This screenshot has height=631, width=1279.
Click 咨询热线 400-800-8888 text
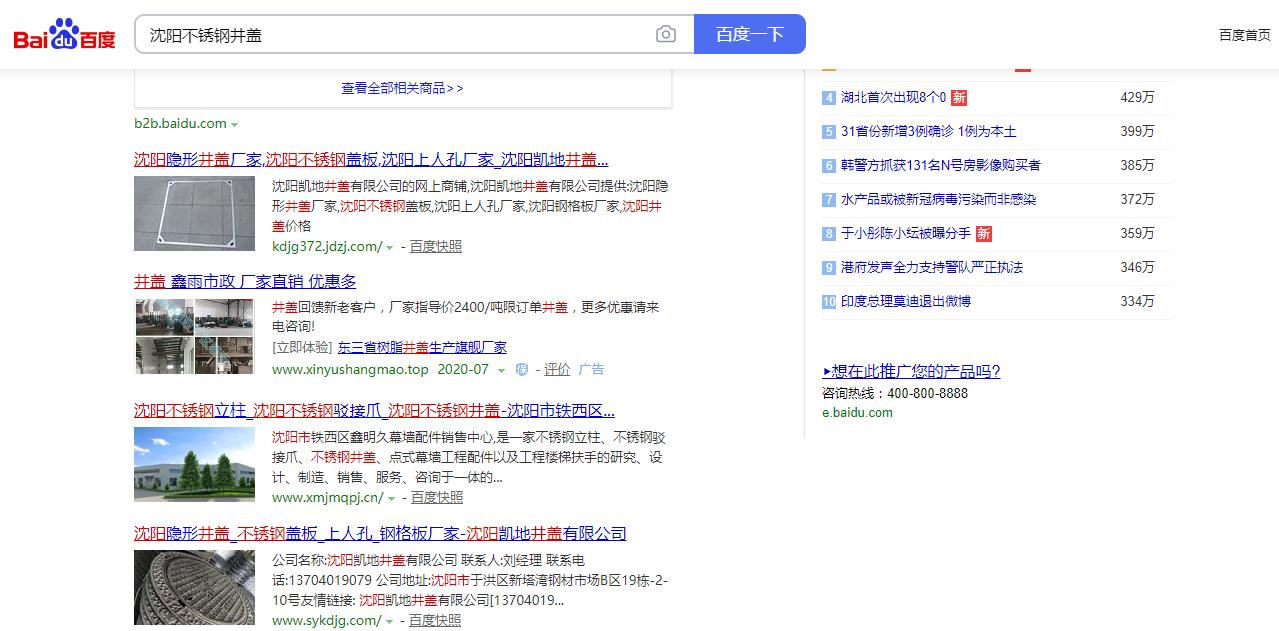[895, 393]
